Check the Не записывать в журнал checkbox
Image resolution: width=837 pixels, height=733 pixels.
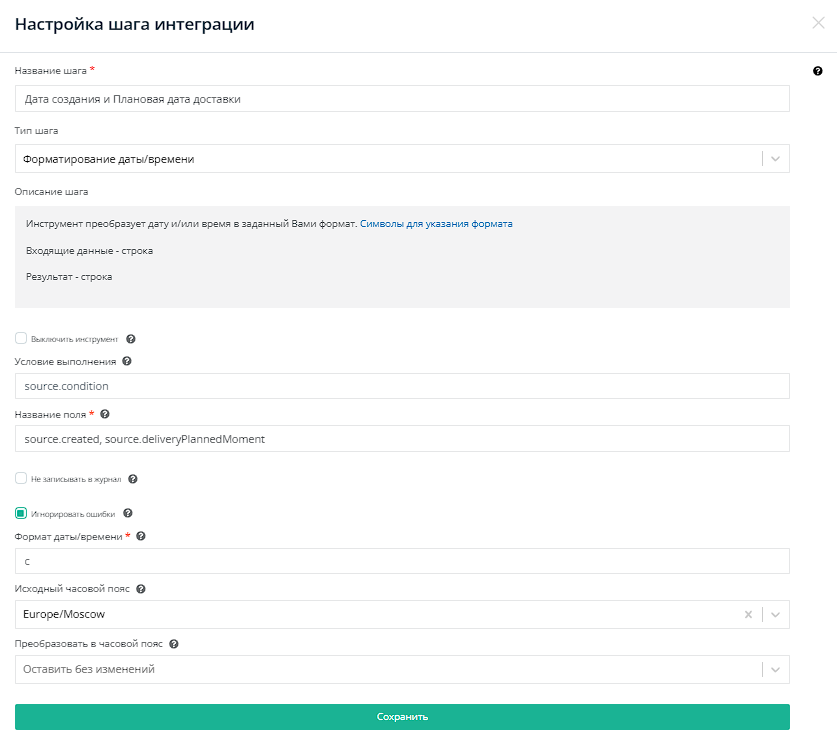(21, 479)
